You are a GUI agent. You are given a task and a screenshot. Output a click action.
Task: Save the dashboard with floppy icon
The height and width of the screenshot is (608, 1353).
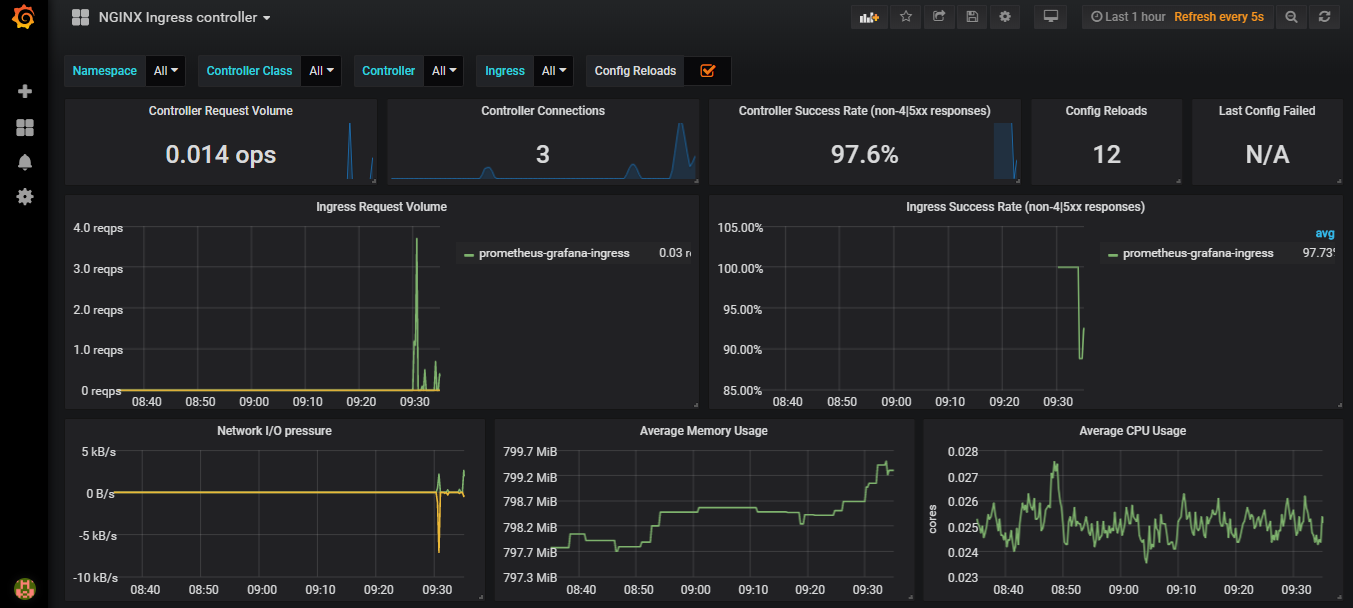pos(972,17)
